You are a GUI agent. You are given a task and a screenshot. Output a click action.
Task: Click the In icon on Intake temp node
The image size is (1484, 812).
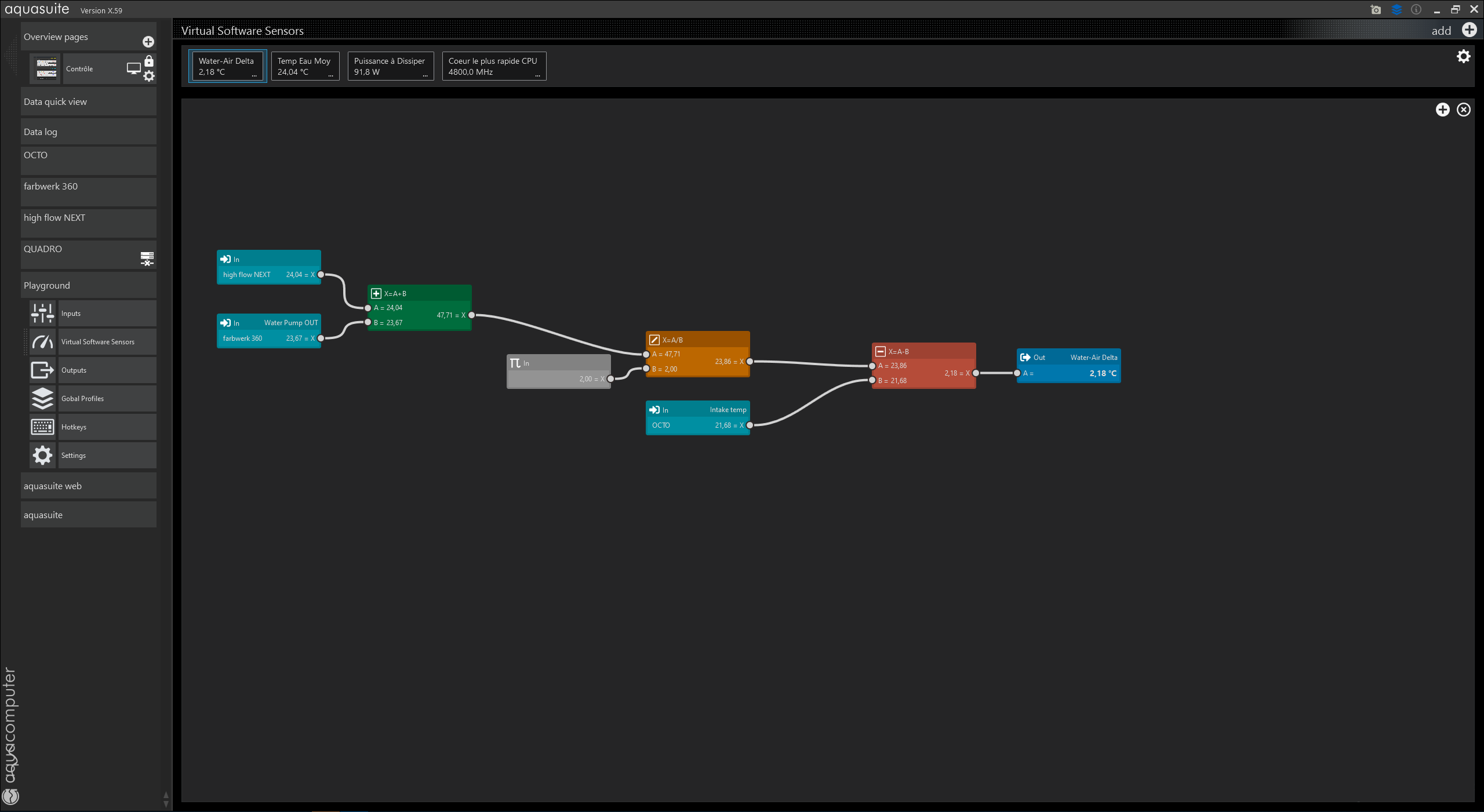[654, 410]
